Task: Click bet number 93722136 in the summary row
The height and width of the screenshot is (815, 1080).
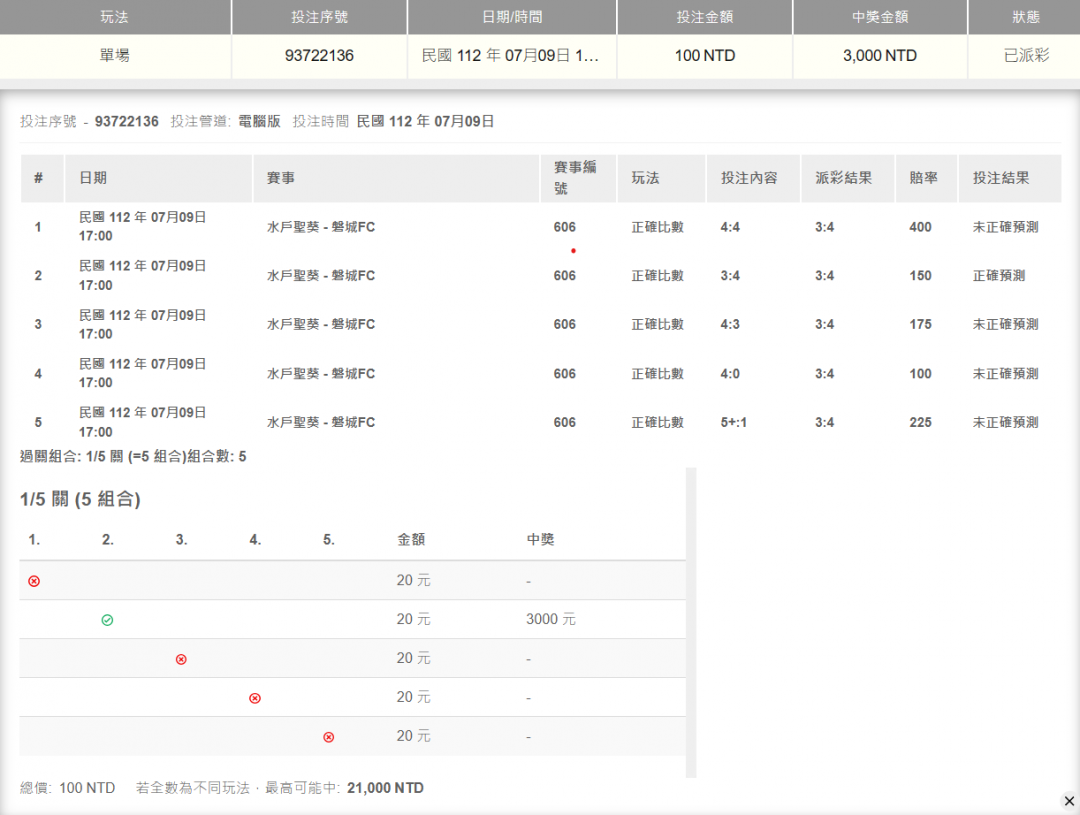Action: (x=319, y=56)
